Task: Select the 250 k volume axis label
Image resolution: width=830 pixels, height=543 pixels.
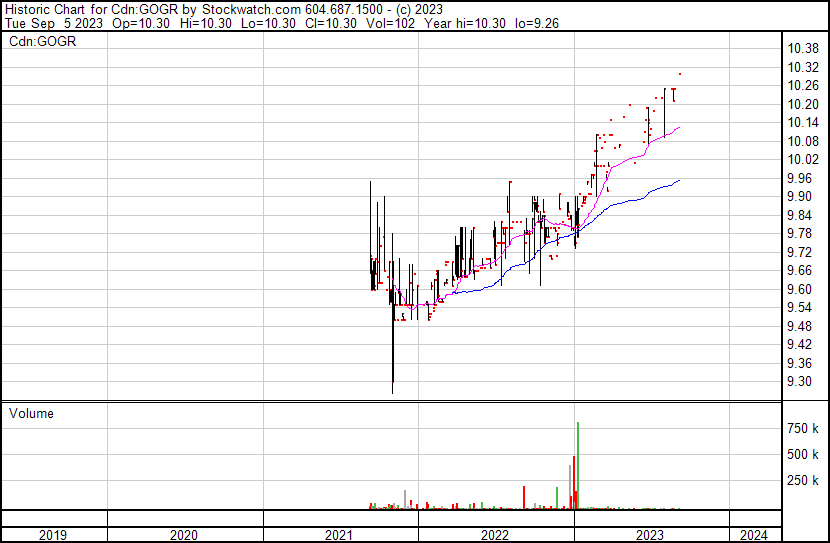Action: (x=802, y=481)
